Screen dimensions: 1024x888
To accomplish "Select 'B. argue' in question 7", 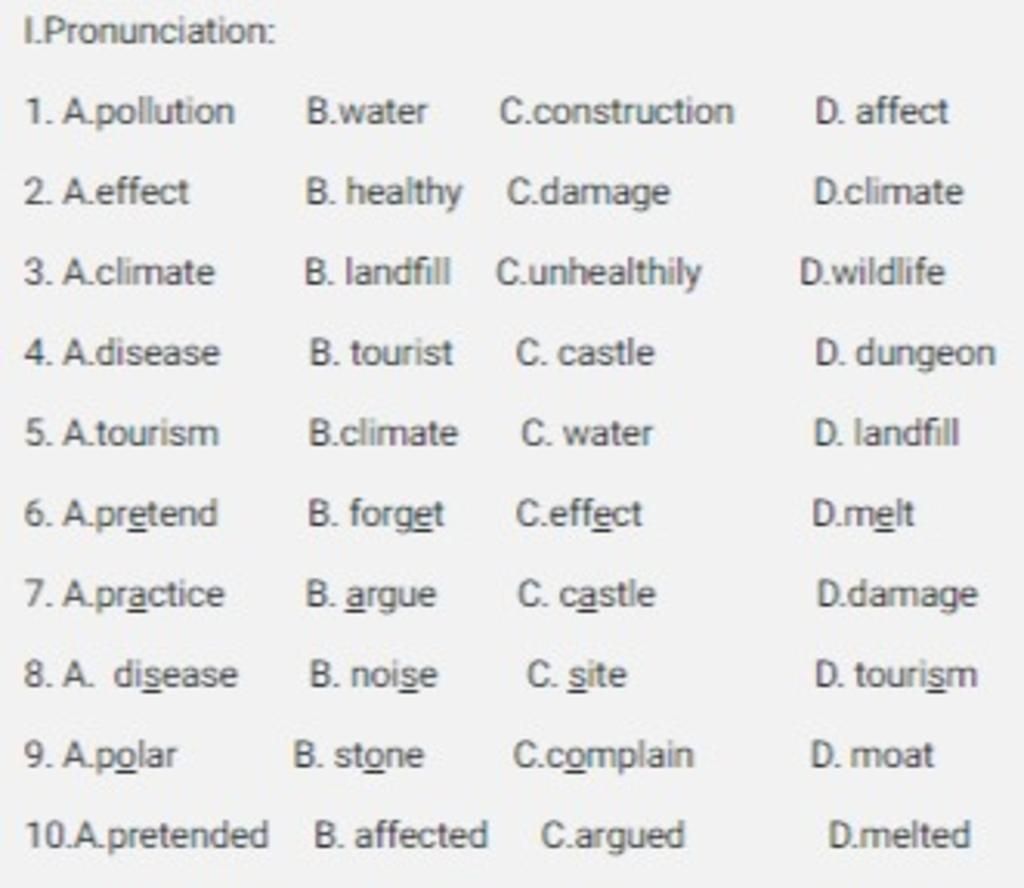I will coord(371,596).
